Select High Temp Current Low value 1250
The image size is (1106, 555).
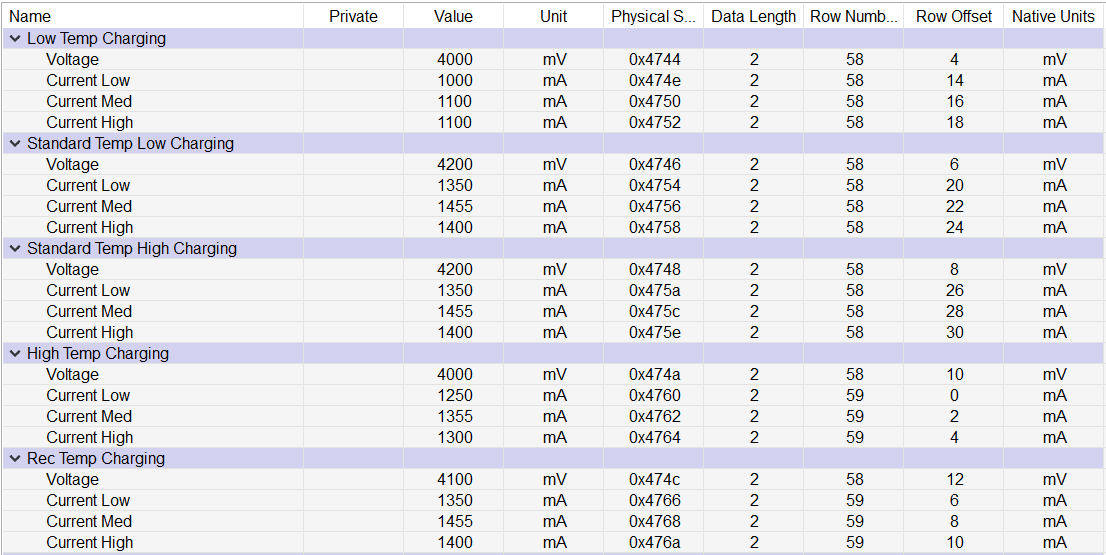[x=455, y=396]
